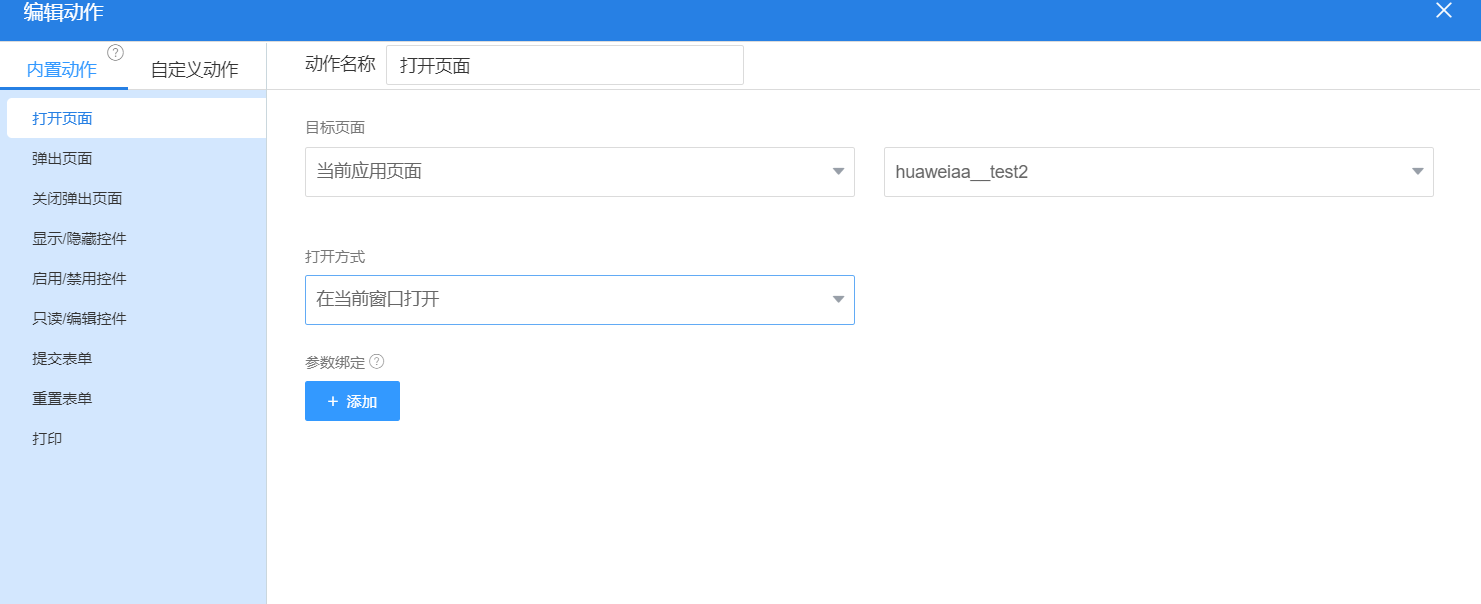Click the 添加 button
The height and width of the screenshot is (604, 1481).
point(352,401)
